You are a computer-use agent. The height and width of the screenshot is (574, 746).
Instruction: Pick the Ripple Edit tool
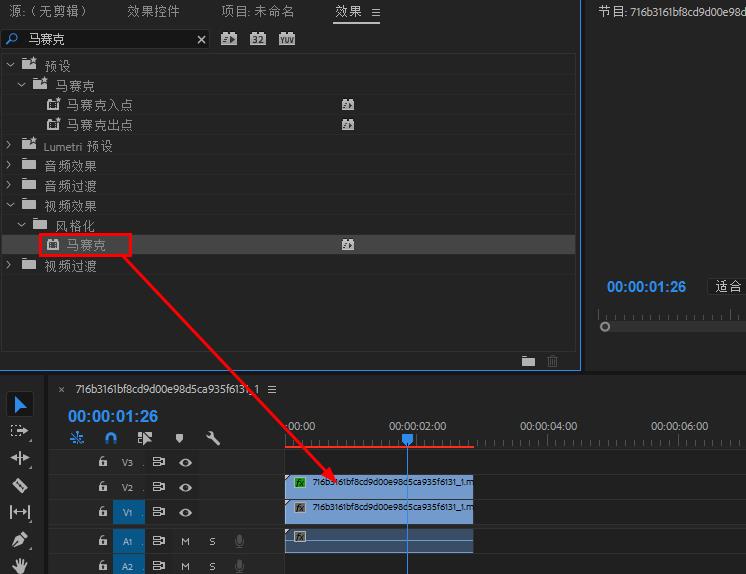(x=20, y=458)
